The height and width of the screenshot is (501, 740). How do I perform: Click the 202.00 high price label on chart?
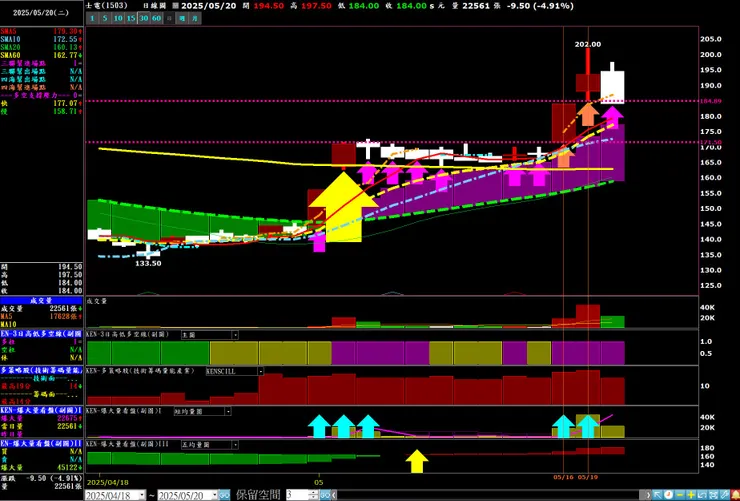coord(588,44)
